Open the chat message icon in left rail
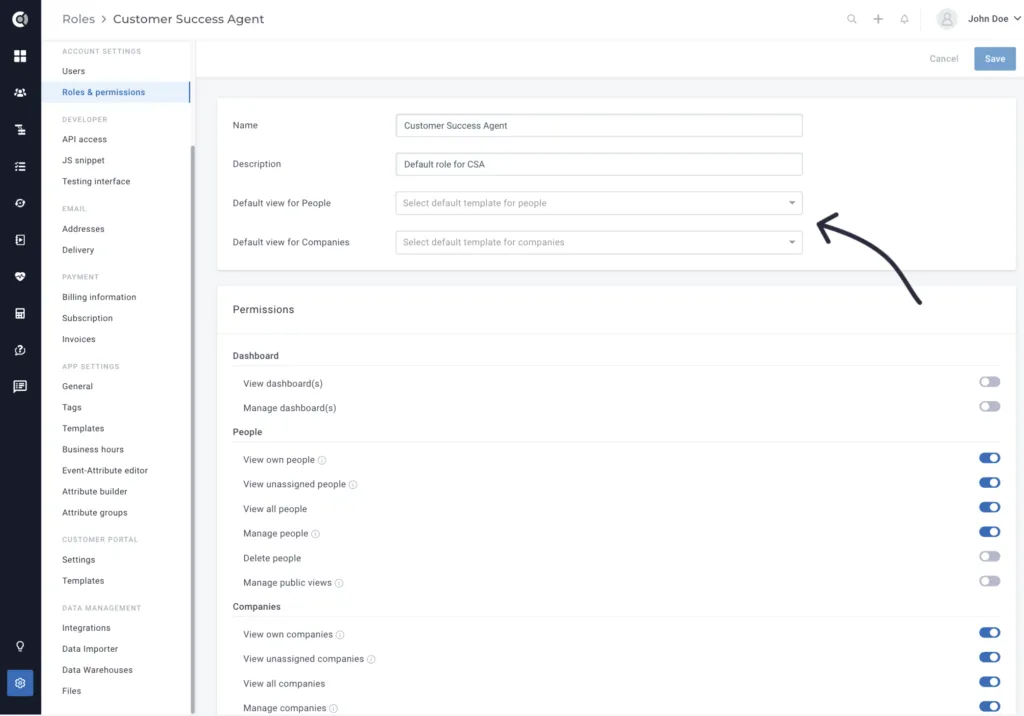This screenshot has height=716, width=1024. coord(20,387)
